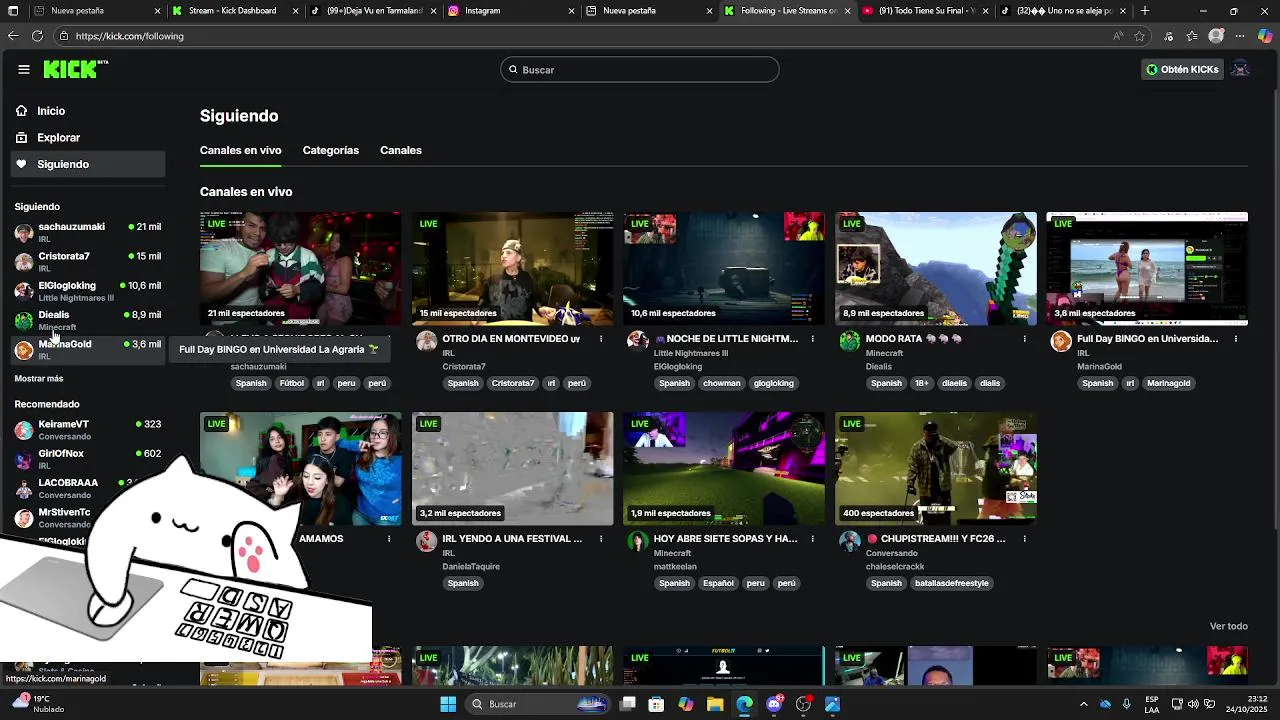Open the hamburger sidebar menu
This screenshot has width=1280, height=720.
pyautogui.click(x=24, y=69)
